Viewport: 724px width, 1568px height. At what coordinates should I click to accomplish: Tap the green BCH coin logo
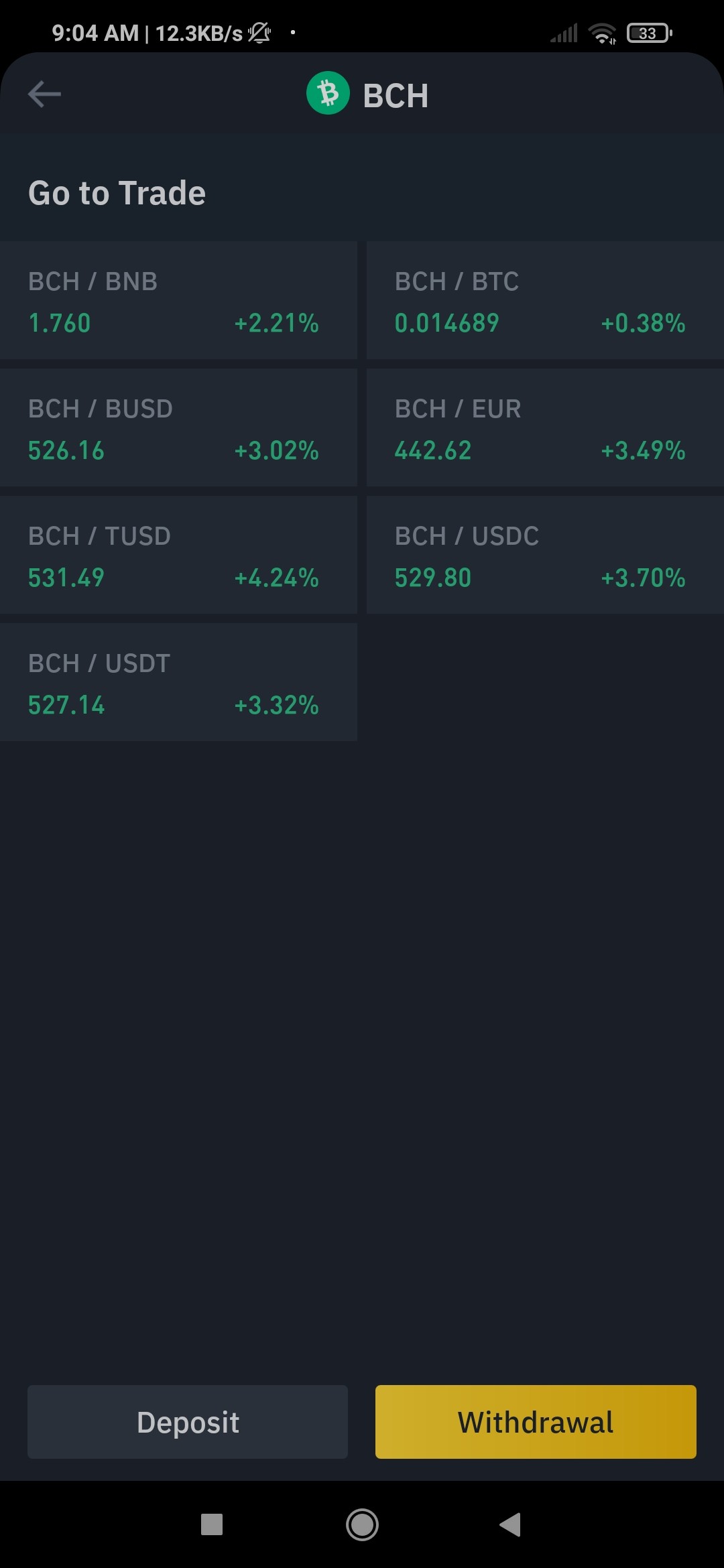click(328, 93)
